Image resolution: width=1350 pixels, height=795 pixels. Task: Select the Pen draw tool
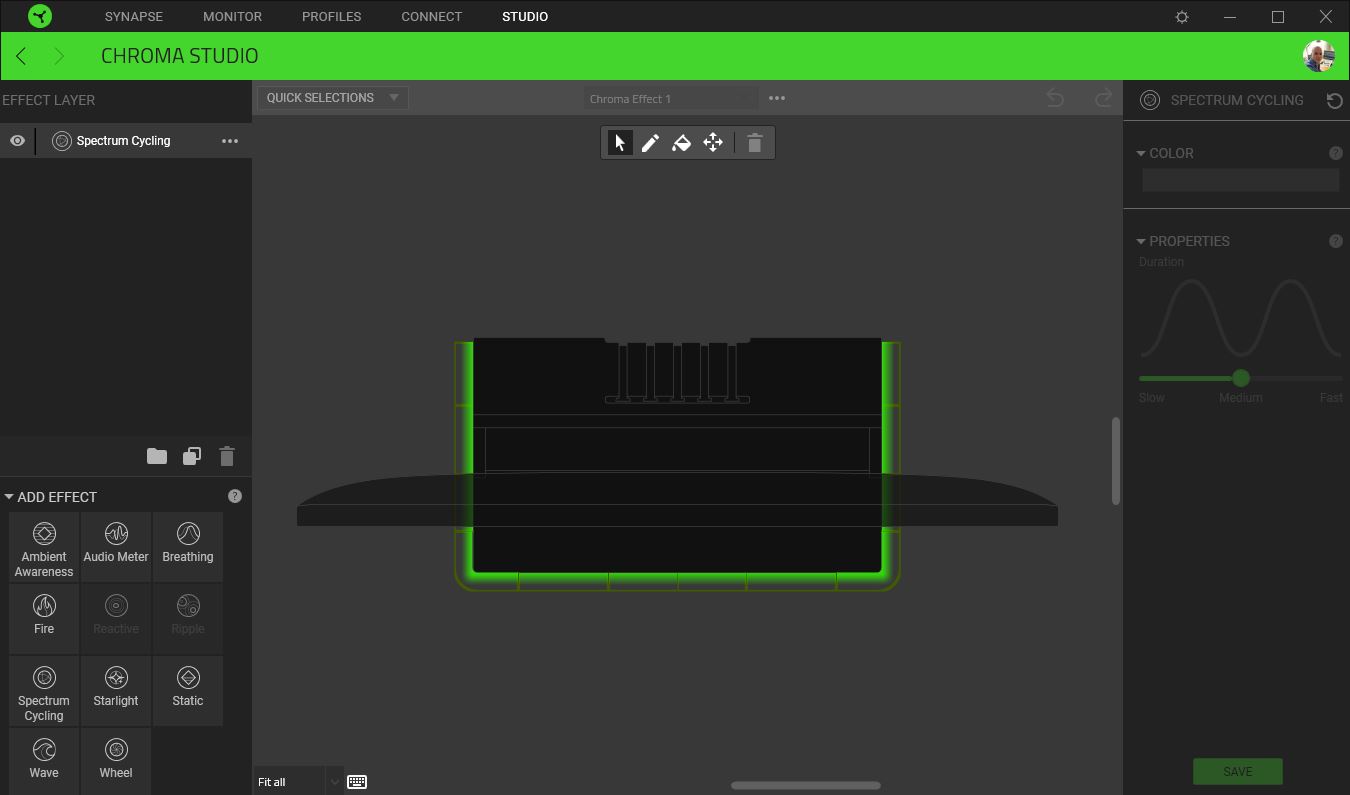pyautogui.click(x=651, y=143)
